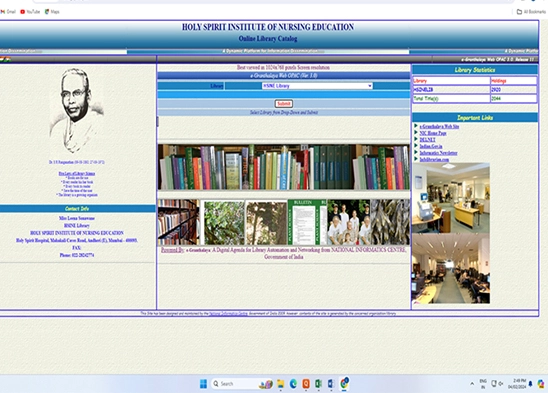548x393 pixels.
Task: Click the wide bookshelf banner image
Action: (283, 167)
